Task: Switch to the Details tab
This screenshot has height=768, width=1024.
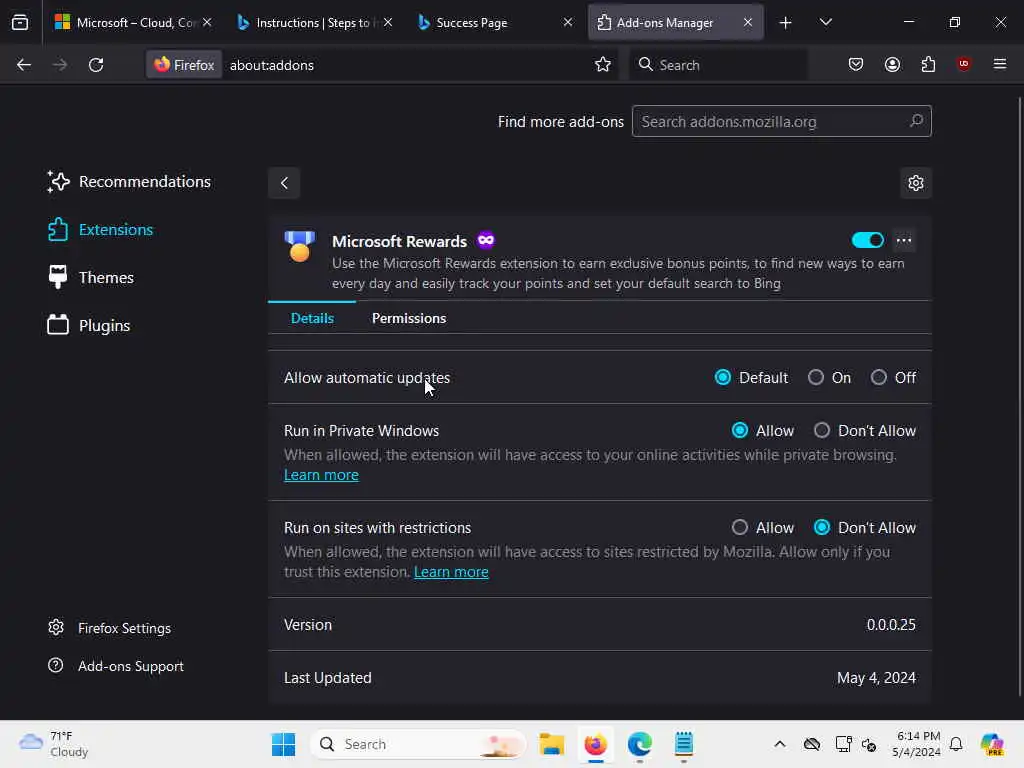Action: click(x=312, y=318)
